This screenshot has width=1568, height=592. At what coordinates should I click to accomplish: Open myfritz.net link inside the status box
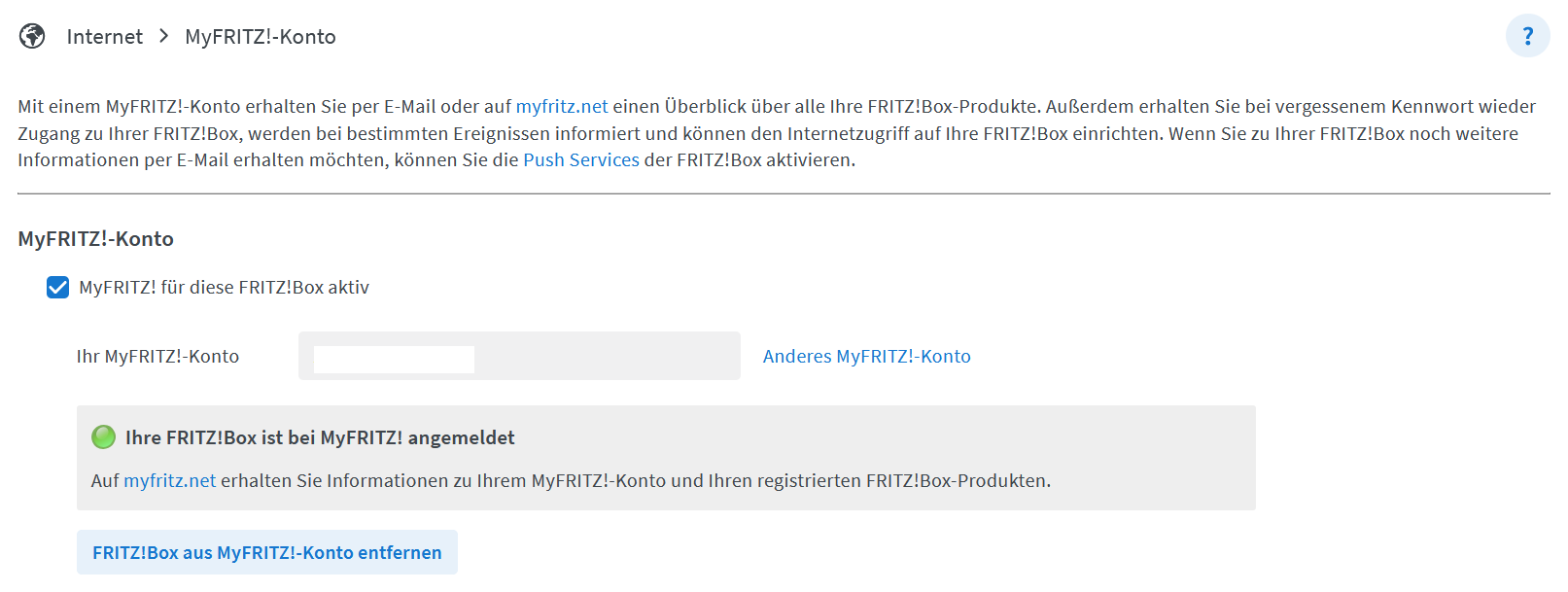[x=170, y=481]
